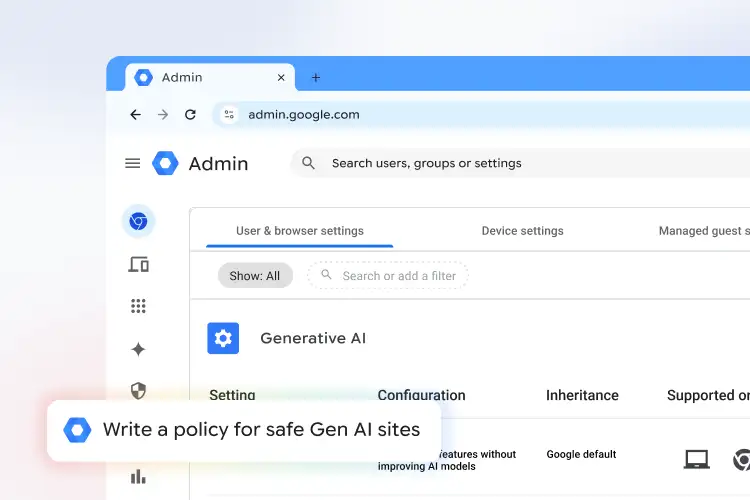Click the Chrome supported-platform icon
This screenshot has width=750, height=500.
pyautogui.click(x=741, y=460)
